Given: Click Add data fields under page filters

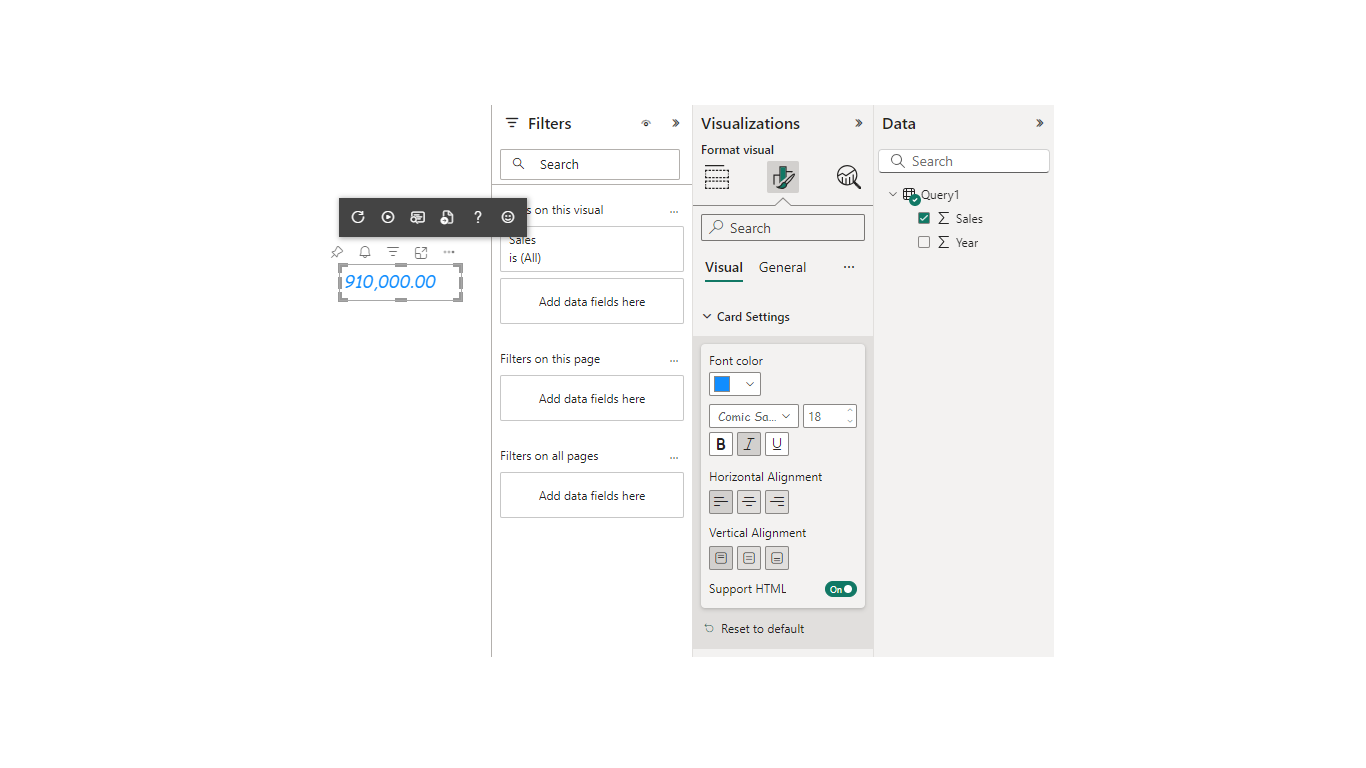Looking at the screenshot, I should tap(592, 398).
